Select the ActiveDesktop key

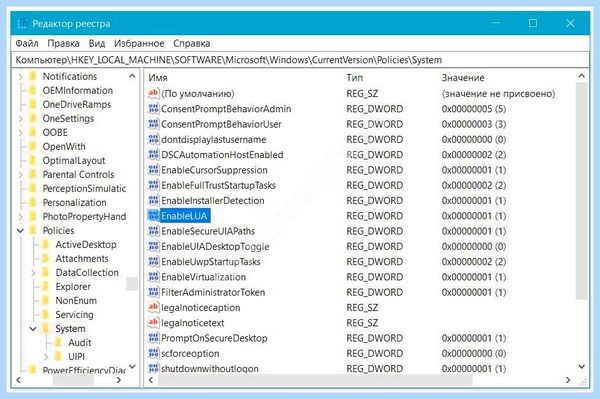point(86,245)
